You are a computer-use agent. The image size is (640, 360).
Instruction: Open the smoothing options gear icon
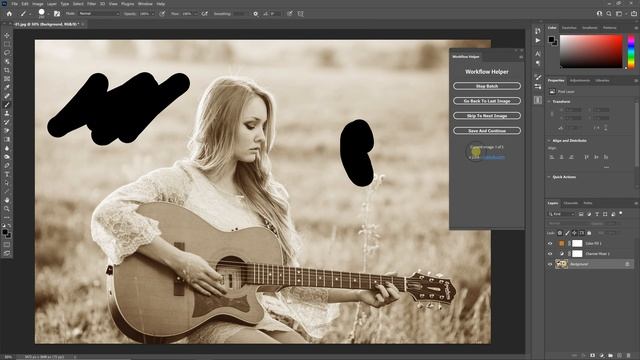tap(256, 14)
